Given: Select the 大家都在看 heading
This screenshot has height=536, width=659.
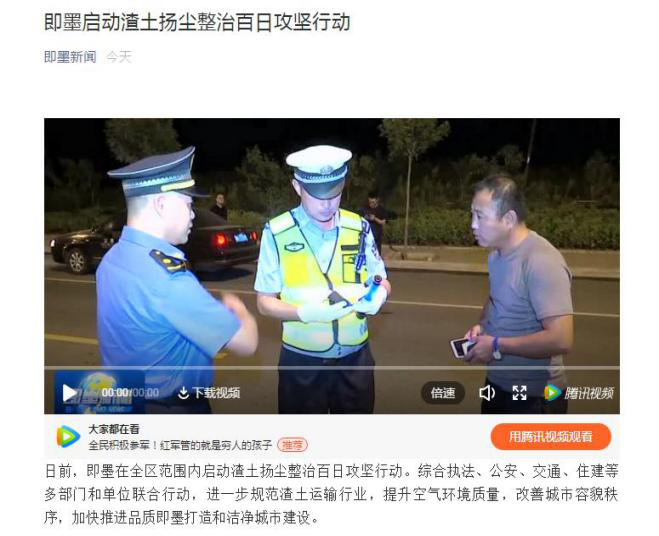Looking at the screenshot, I should point(113,429).
